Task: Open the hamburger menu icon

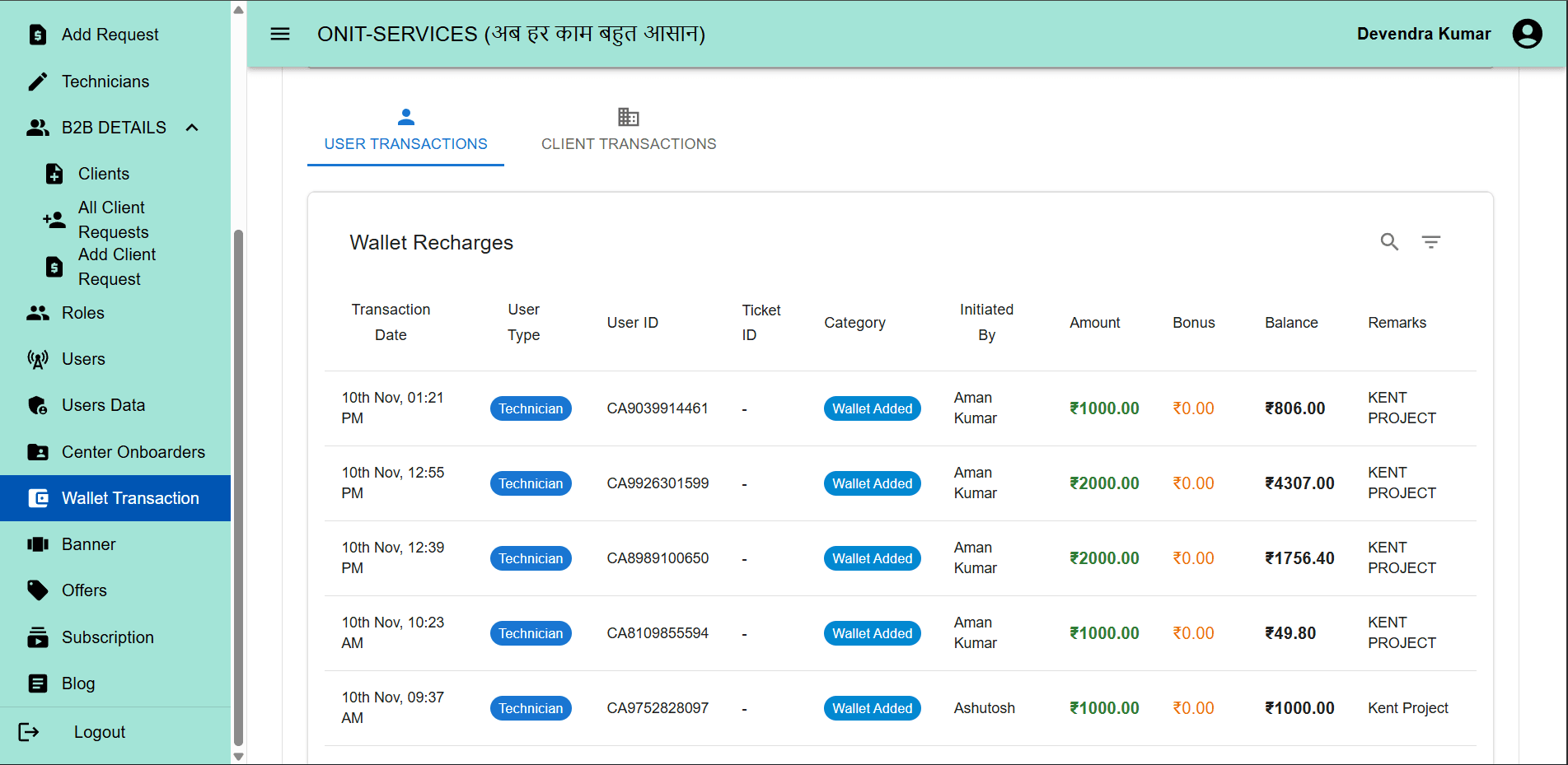Action: [280, 34]
